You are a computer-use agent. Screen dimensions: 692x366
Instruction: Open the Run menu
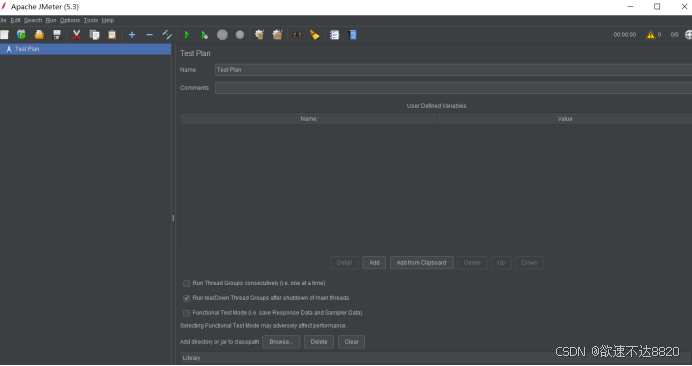click(51, 20)
